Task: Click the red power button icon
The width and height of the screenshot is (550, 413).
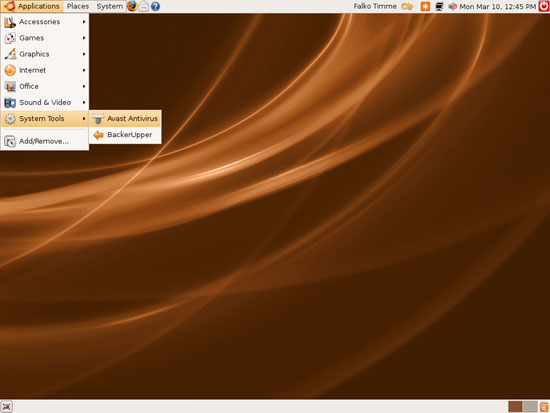Action: [544, 6]
